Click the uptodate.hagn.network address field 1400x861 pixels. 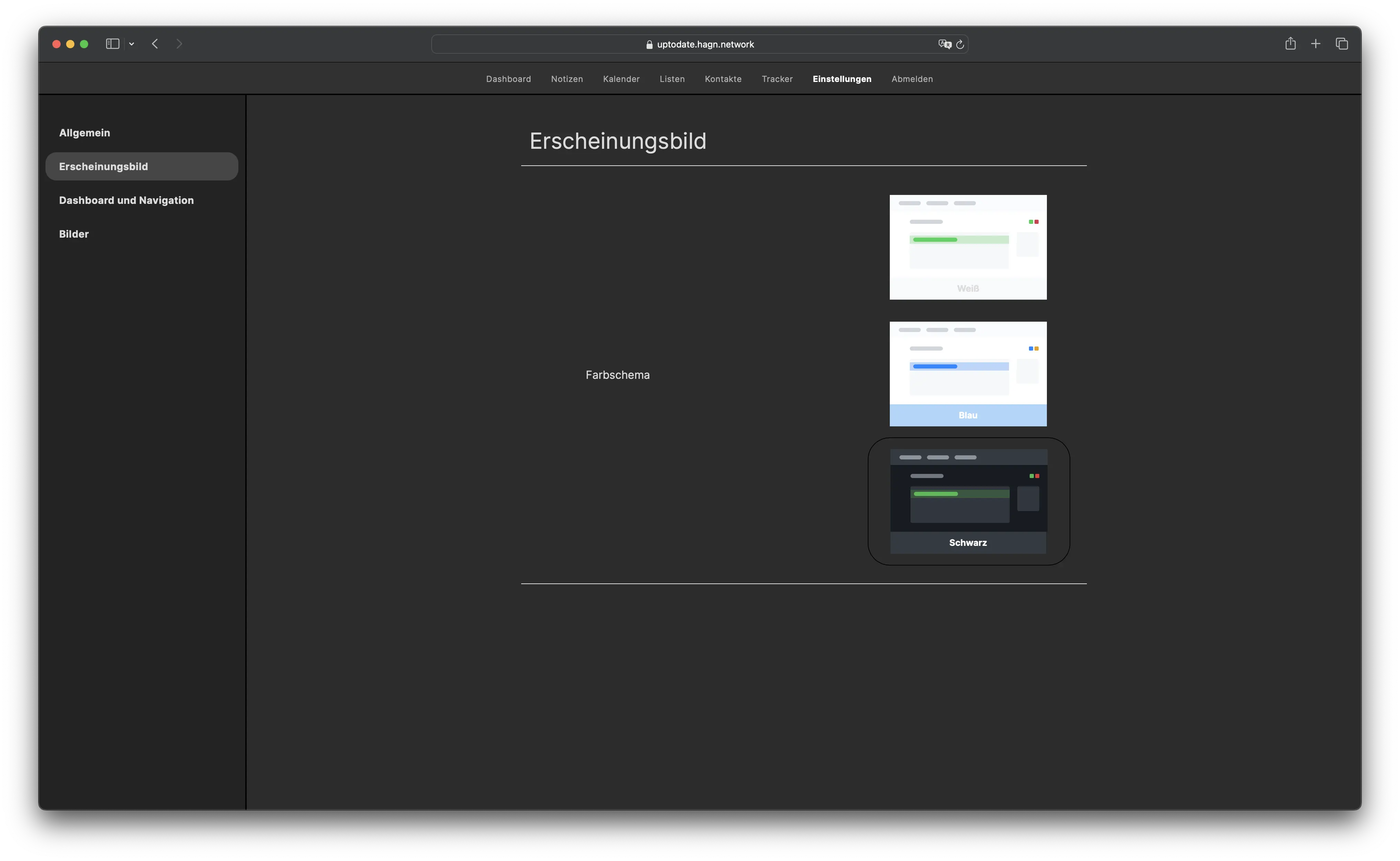(699, 44)
